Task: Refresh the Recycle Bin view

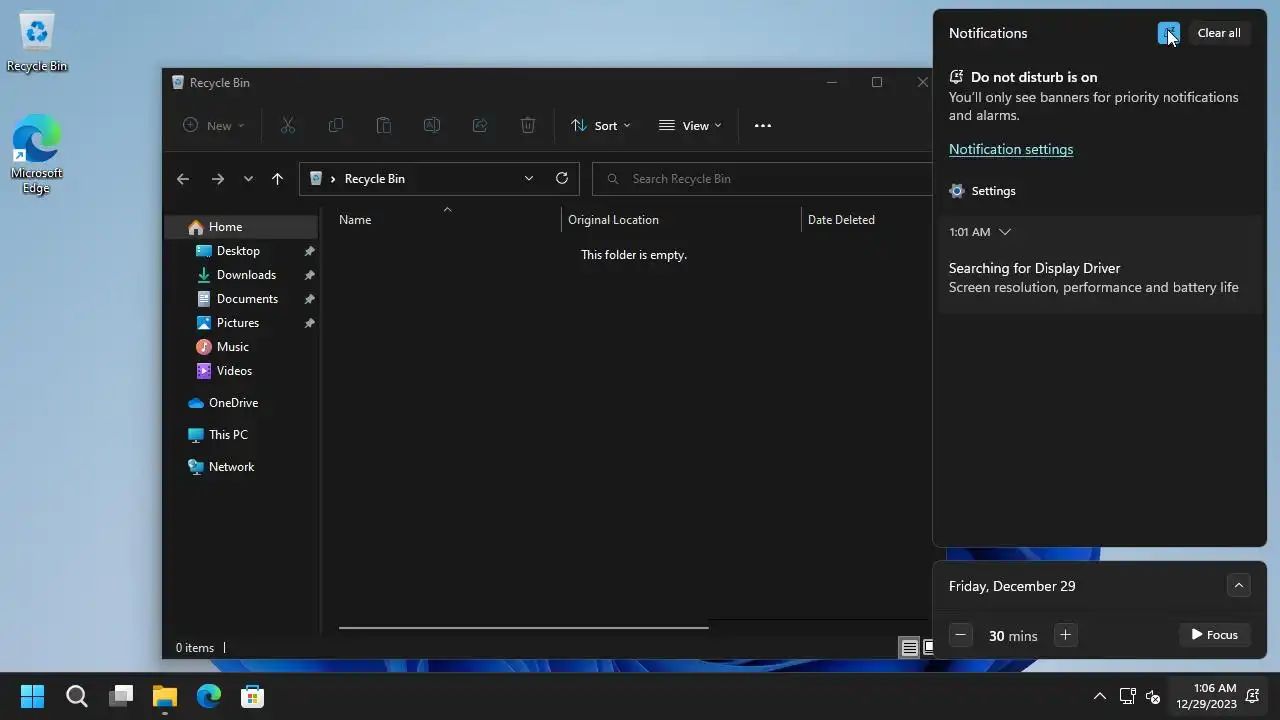Action: (x=562, y=178)
